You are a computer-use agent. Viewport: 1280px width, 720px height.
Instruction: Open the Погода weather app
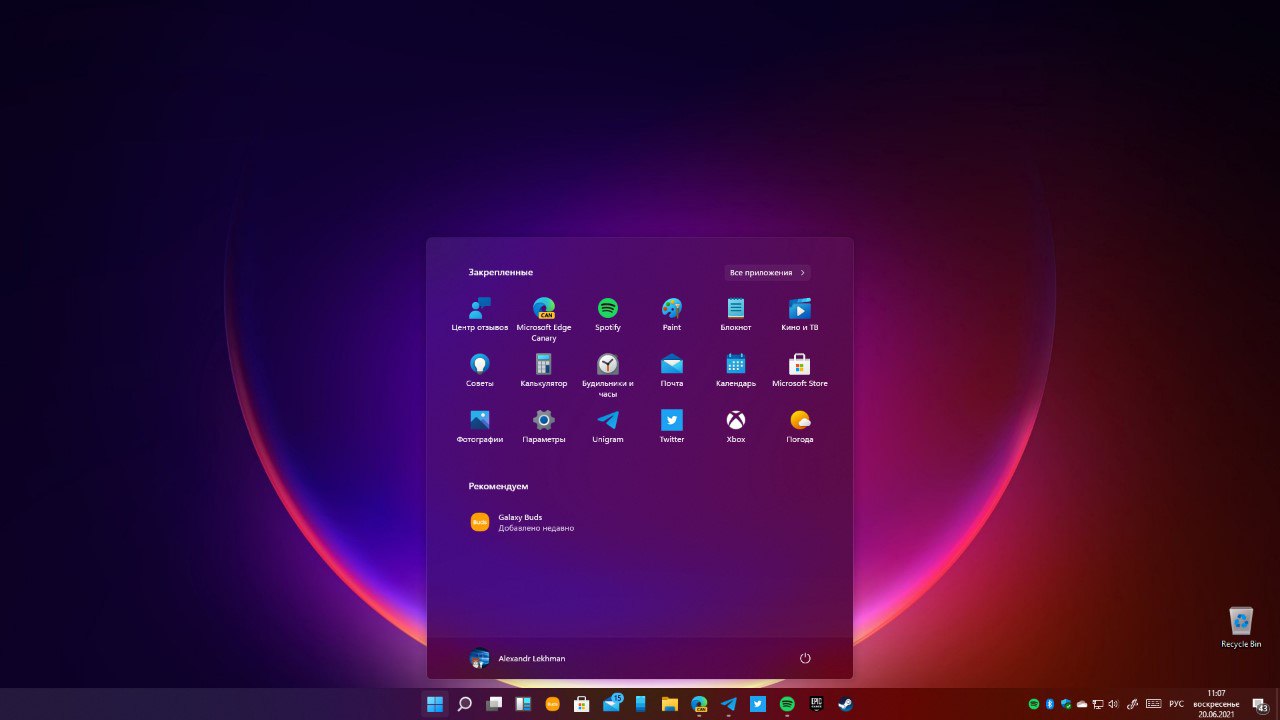(x=800, y=426)
